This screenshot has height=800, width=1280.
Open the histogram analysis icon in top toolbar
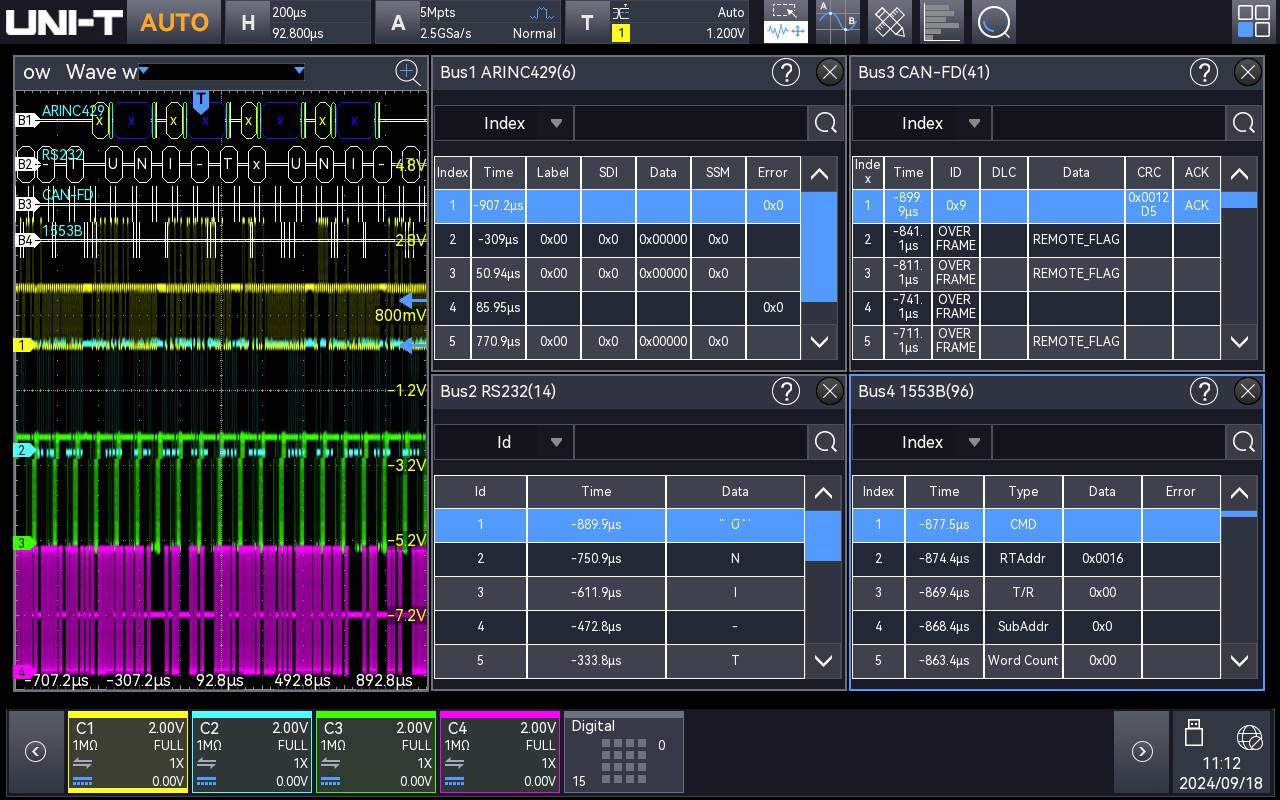tap(941, 22)
